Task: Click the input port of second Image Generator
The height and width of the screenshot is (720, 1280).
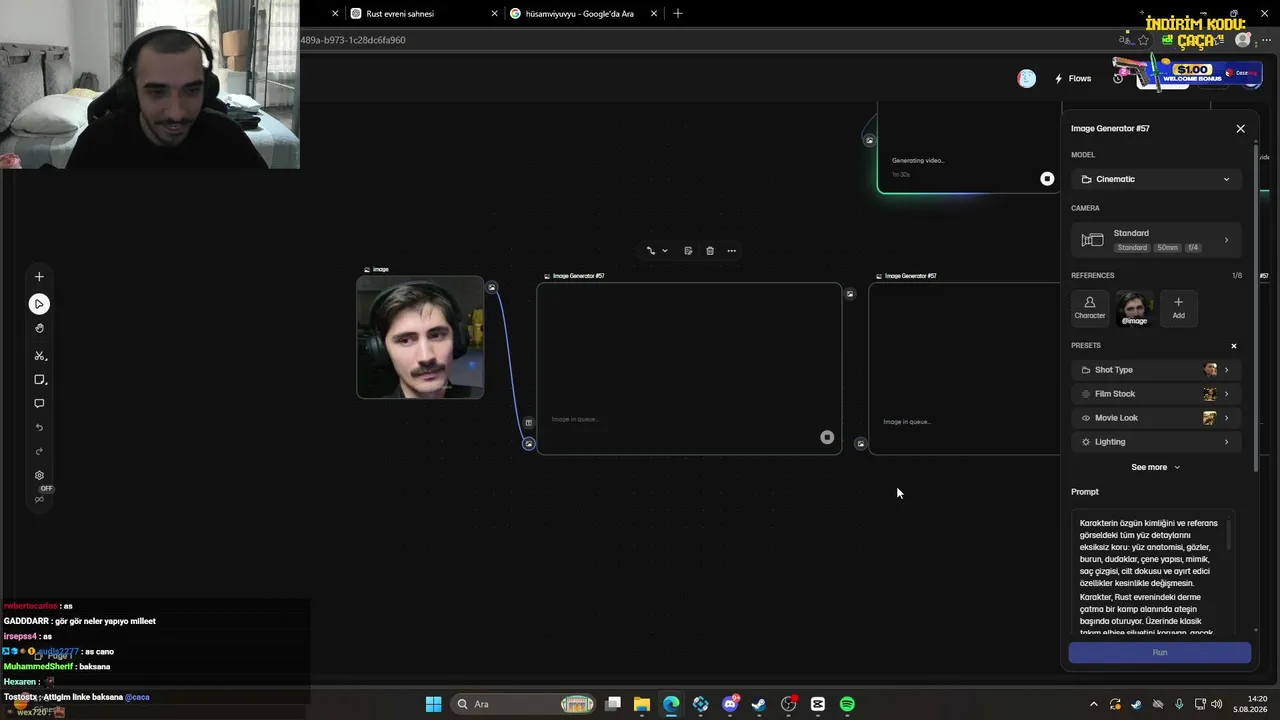Action: pyautogui.click(x=861, y=443)
